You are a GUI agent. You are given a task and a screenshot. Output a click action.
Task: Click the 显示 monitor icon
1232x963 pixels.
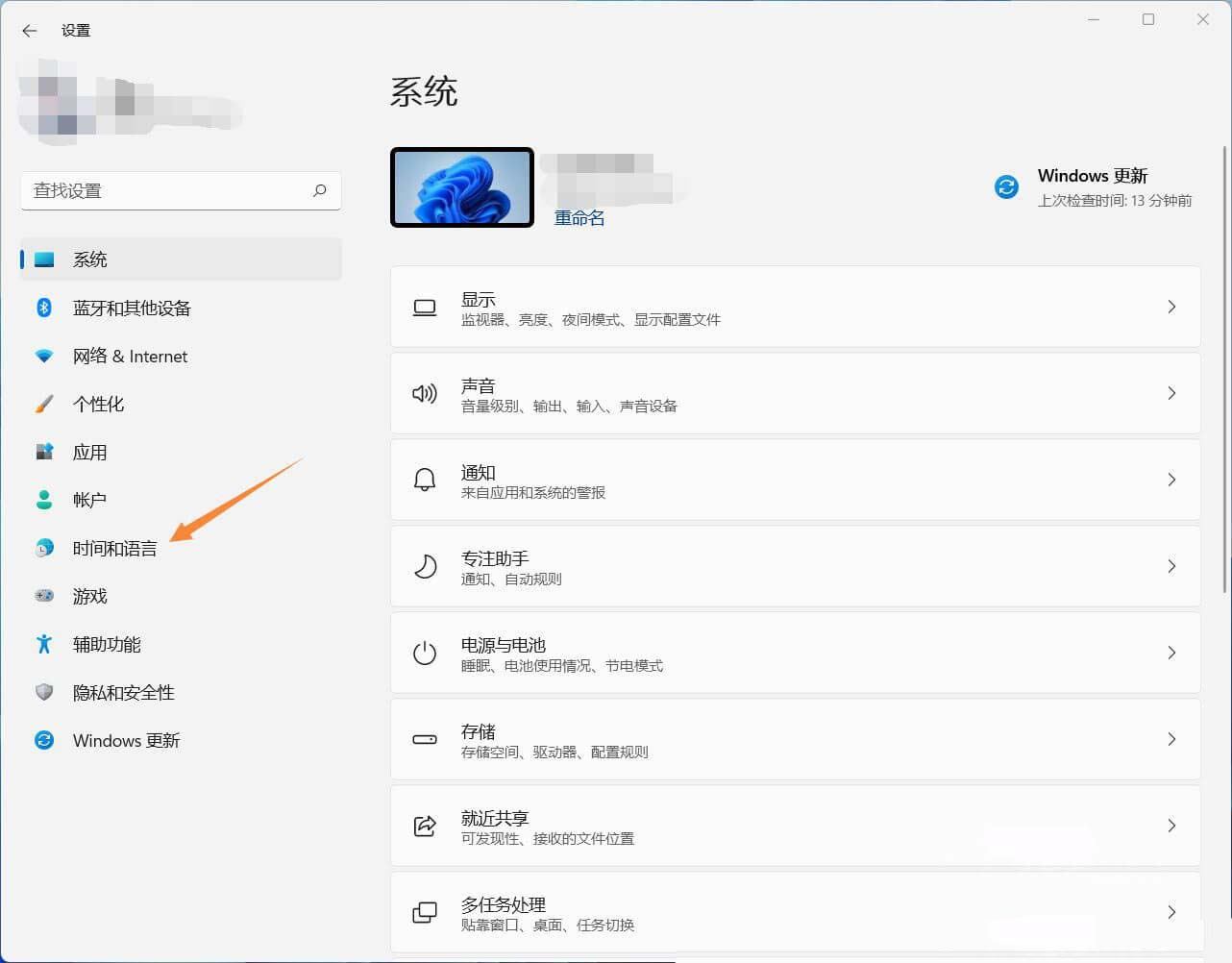coord(424,307)
